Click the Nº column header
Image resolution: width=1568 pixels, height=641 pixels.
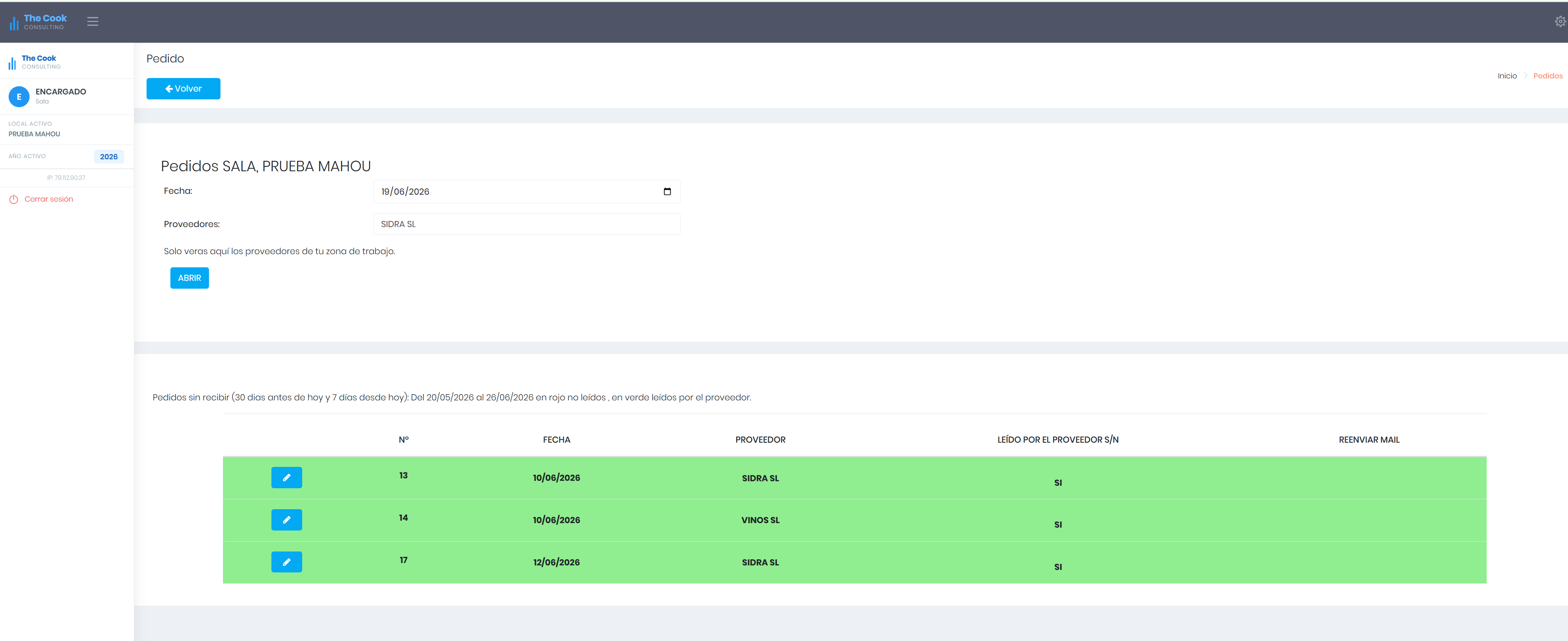pos(404,440)
